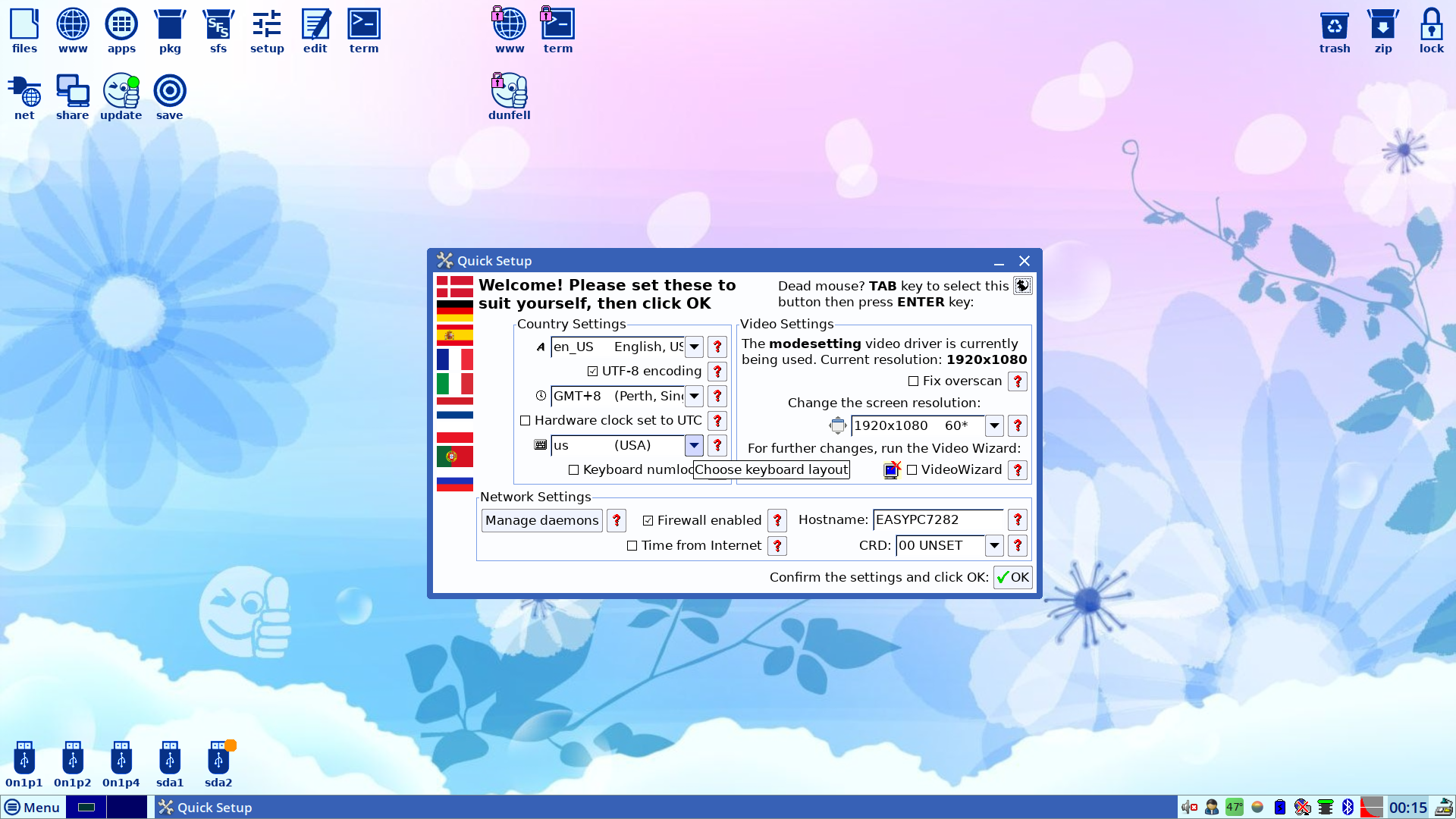Launch the apps desktop icon

pos(121,30)
